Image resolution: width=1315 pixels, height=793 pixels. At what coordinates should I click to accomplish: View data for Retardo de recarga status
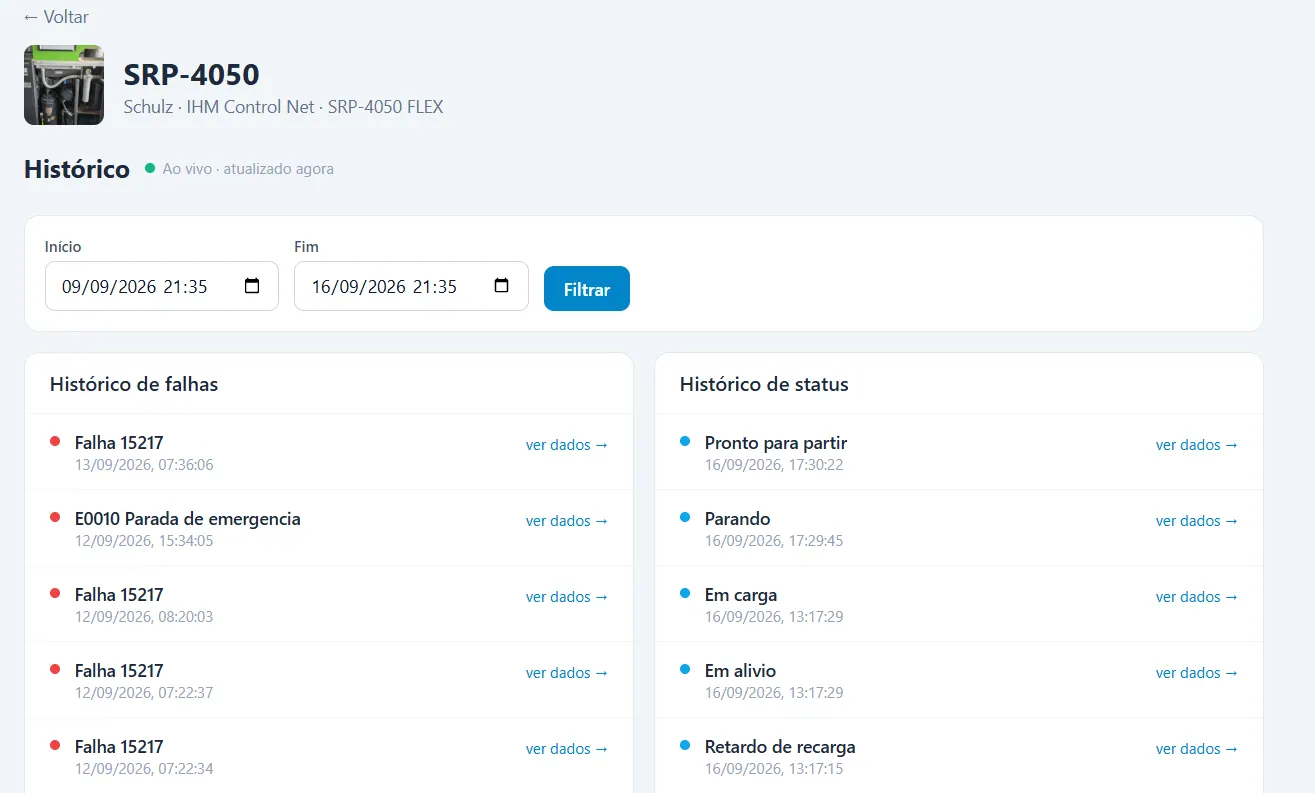point(1197,749)
